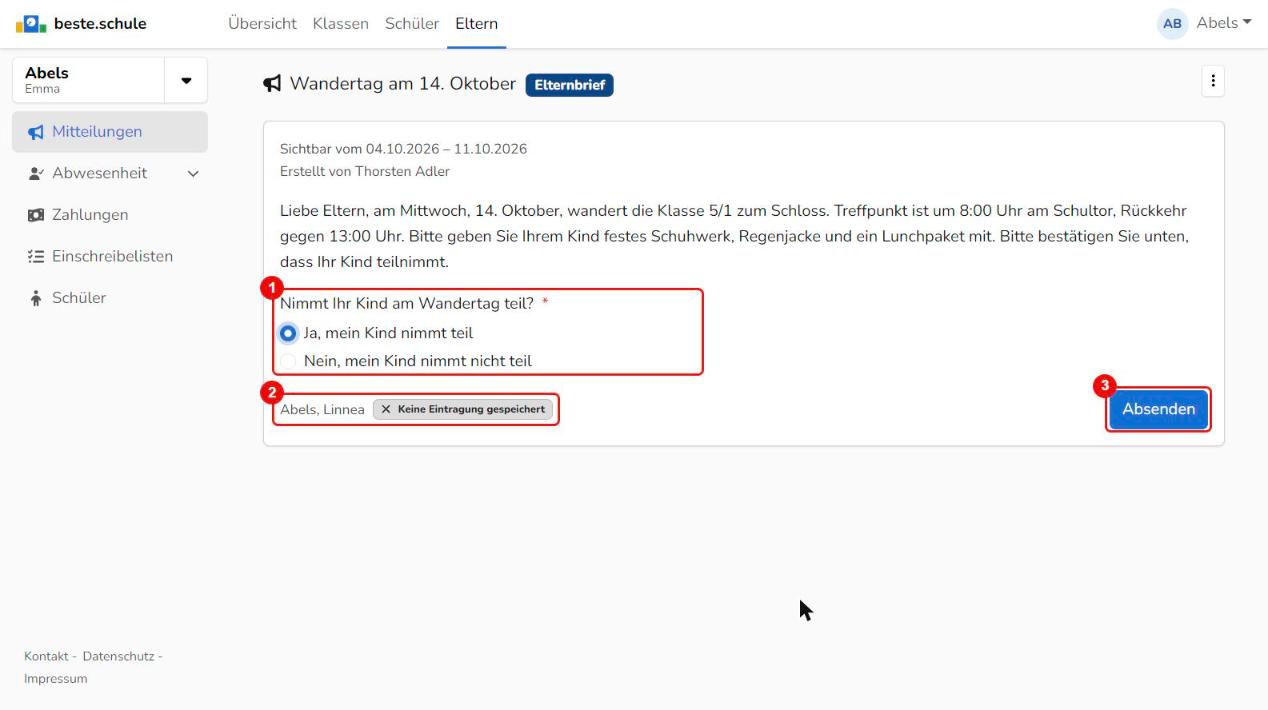The image size is (1268, 710).
Task: Click the 'Keine Eintragung gespeichert' badge
Action: 463,409
